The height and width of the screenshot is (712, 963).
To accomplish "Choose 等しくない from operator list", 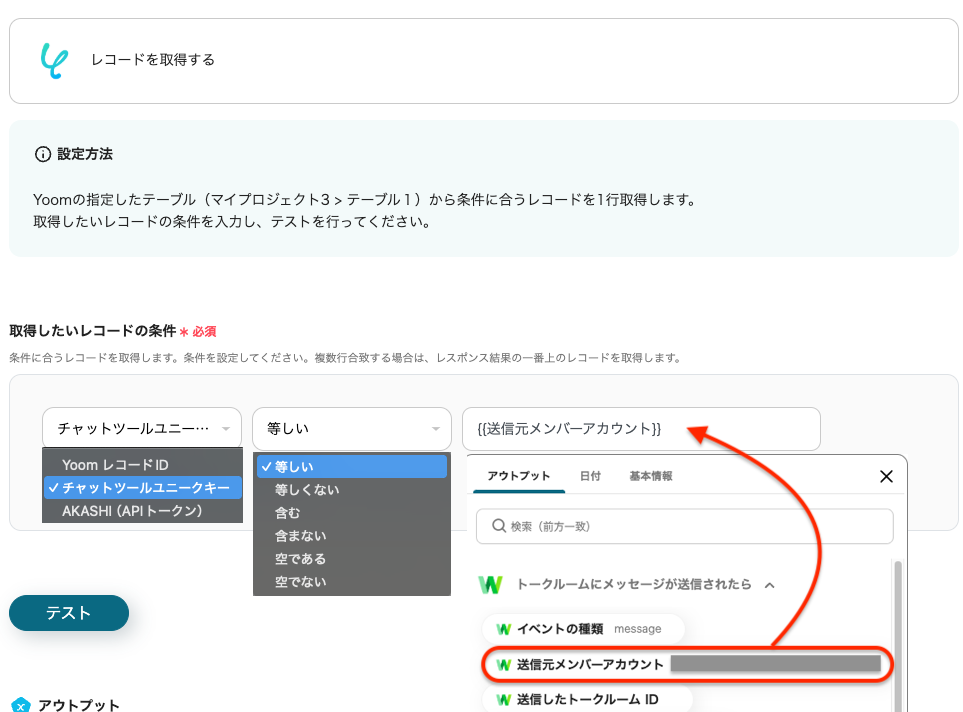I will (307, 490).
